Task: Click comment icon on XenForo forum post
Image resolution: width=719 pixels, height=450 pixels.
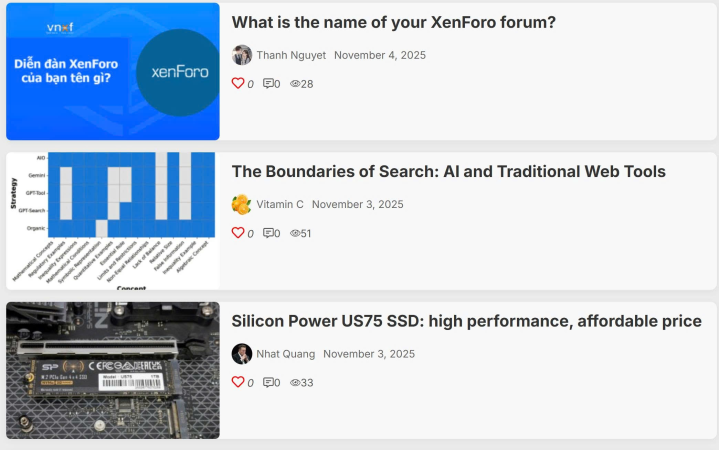Action: tap(269, 84)
